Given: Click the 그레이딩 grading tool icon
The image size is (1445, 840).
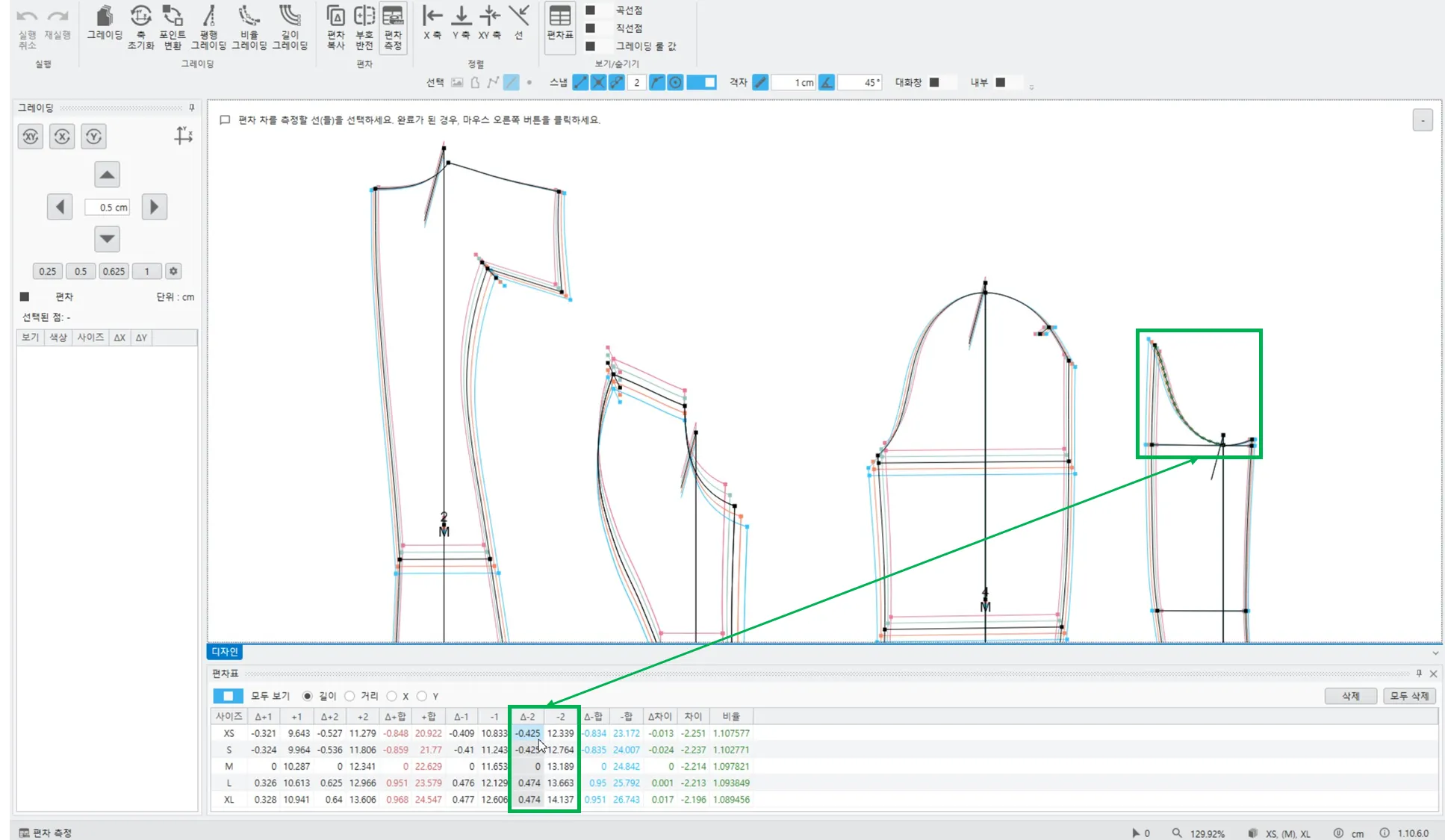Looking at the screenshot, I should [x=105, y=22].
